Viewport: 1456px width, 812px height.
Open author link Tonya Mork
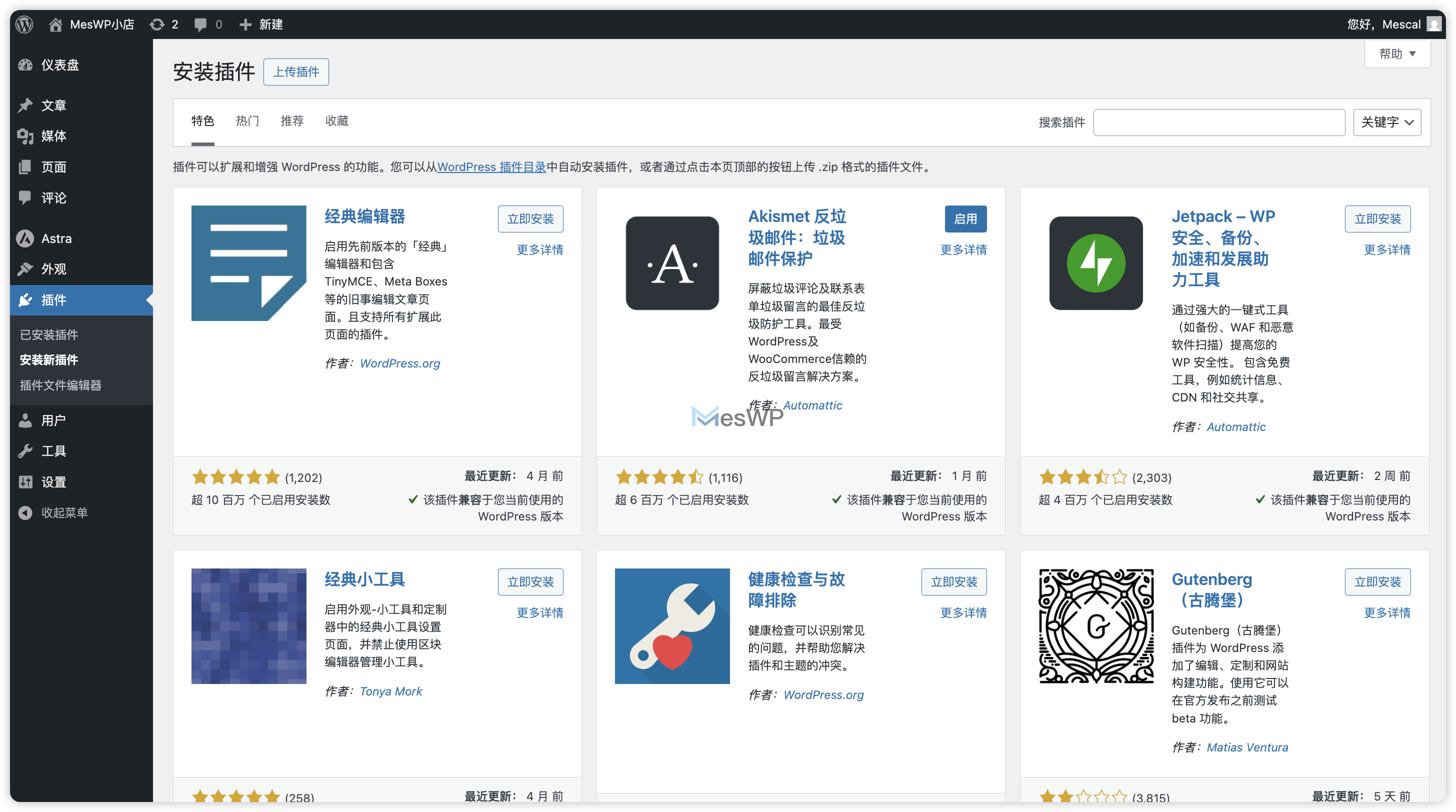390,691
